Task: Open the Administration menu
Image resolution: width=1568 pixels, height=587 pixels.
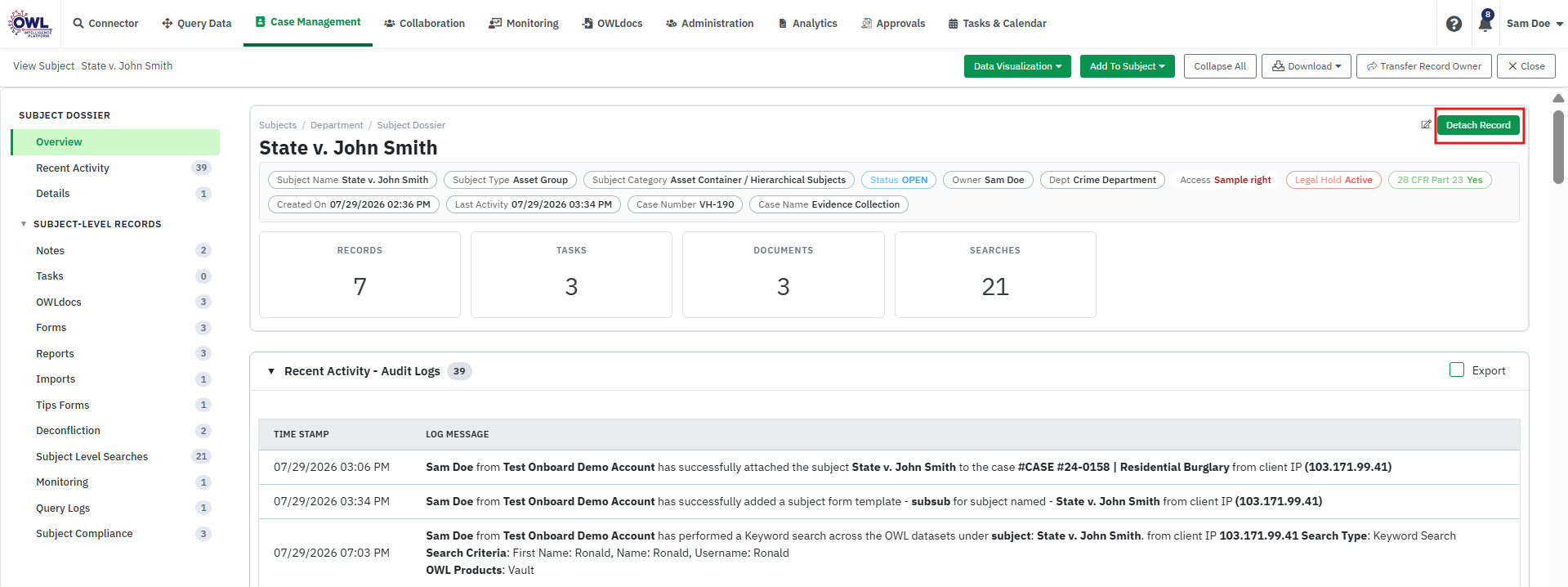Action: (709, 23)
